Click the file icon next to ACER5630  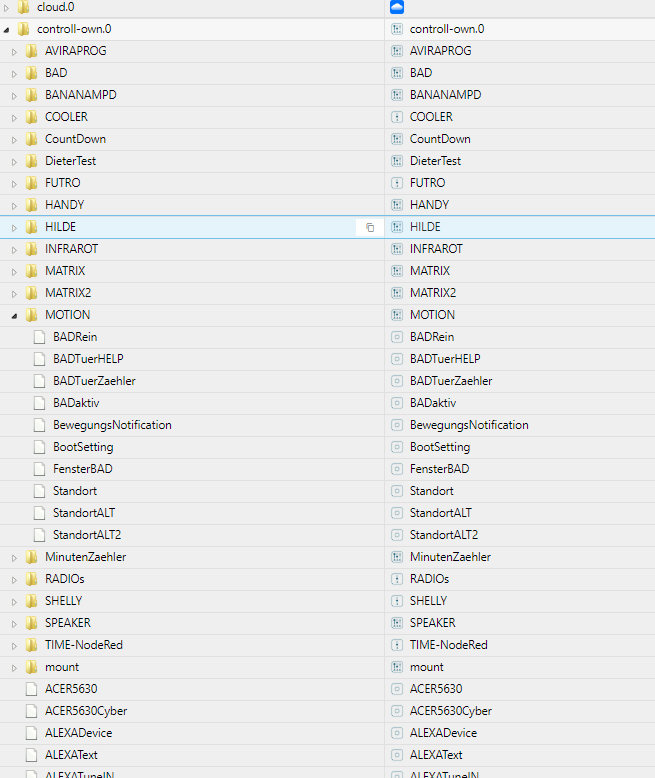click(31, 689)
